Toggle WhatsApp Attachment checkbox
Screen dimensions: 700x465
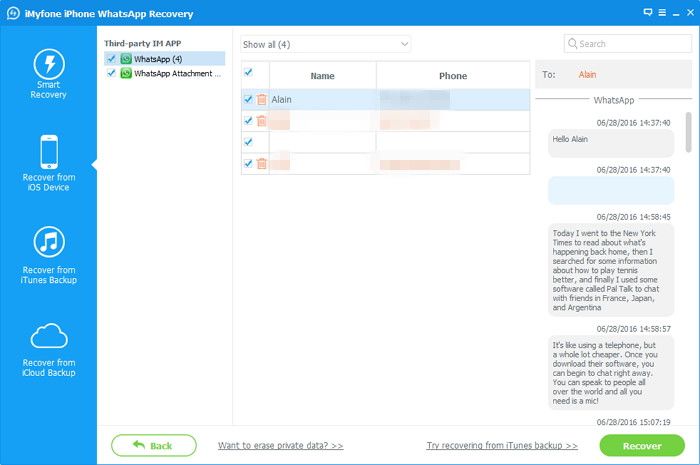point(112,73)
